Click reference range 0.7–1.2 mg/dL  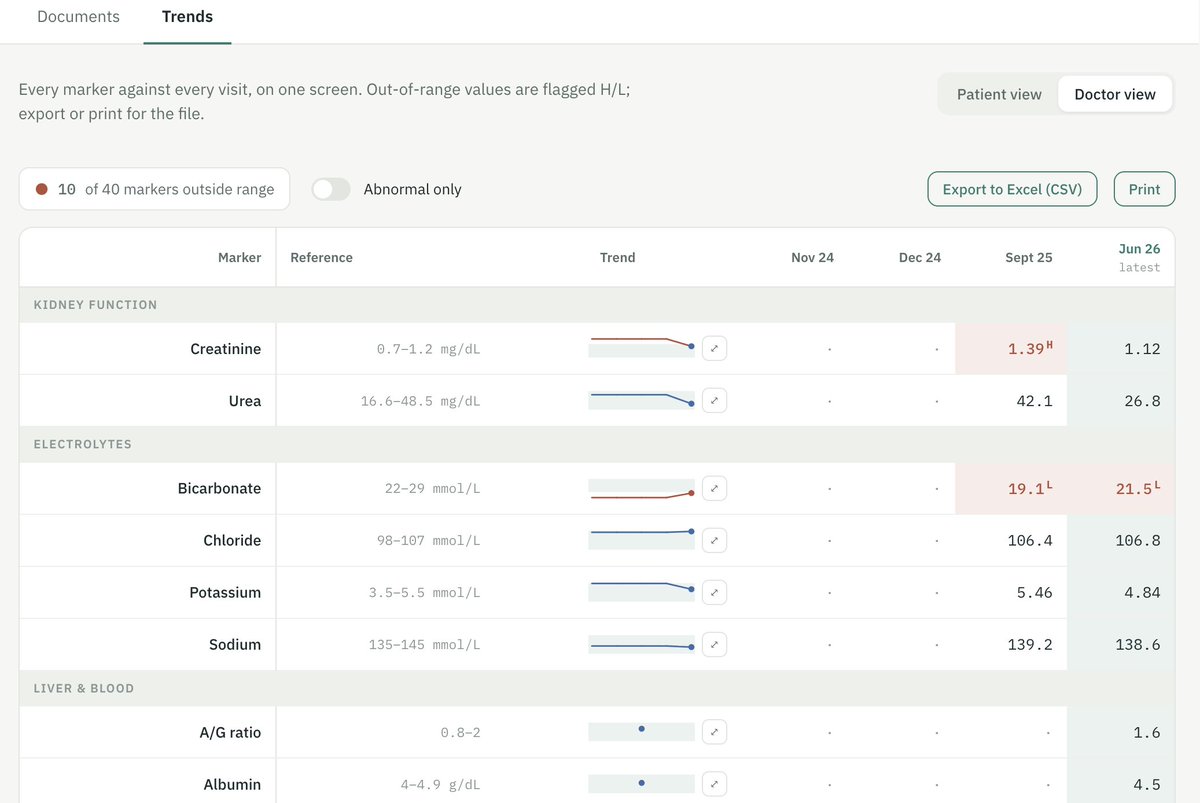(x=428, y=349)
